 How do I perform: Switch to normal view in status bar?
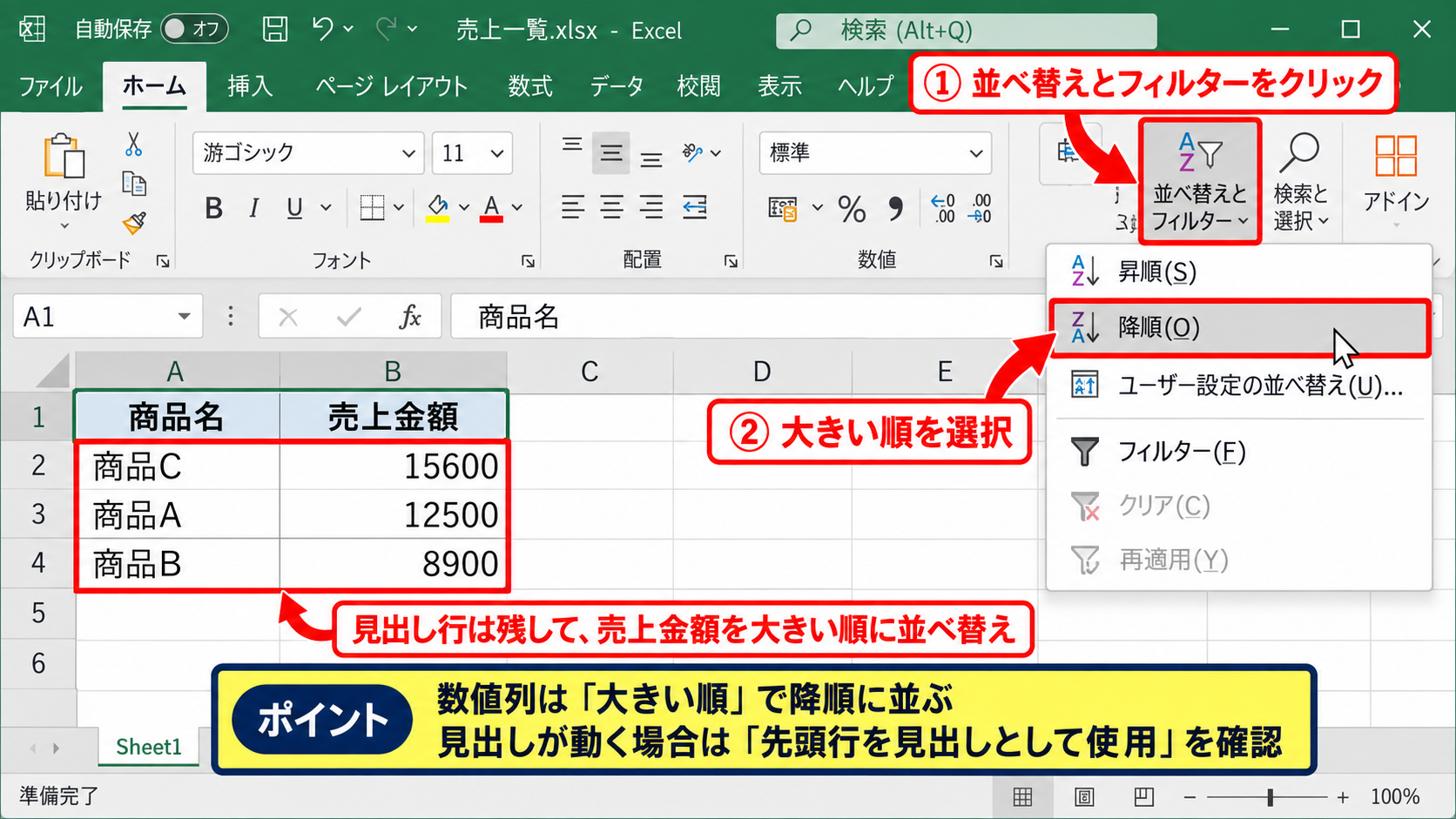[1023, 796]
